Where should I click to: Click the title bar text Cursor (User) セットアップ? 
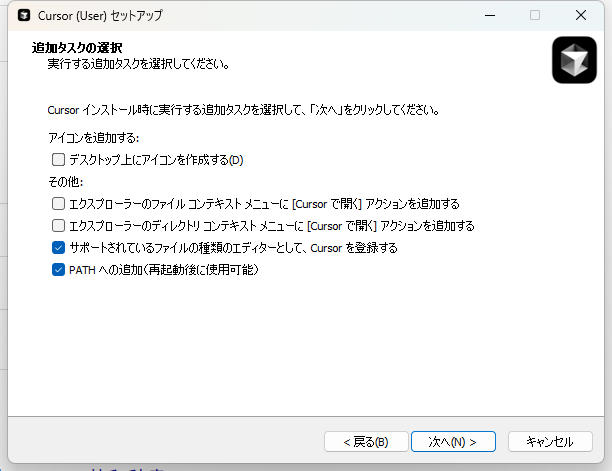point(98,16)
